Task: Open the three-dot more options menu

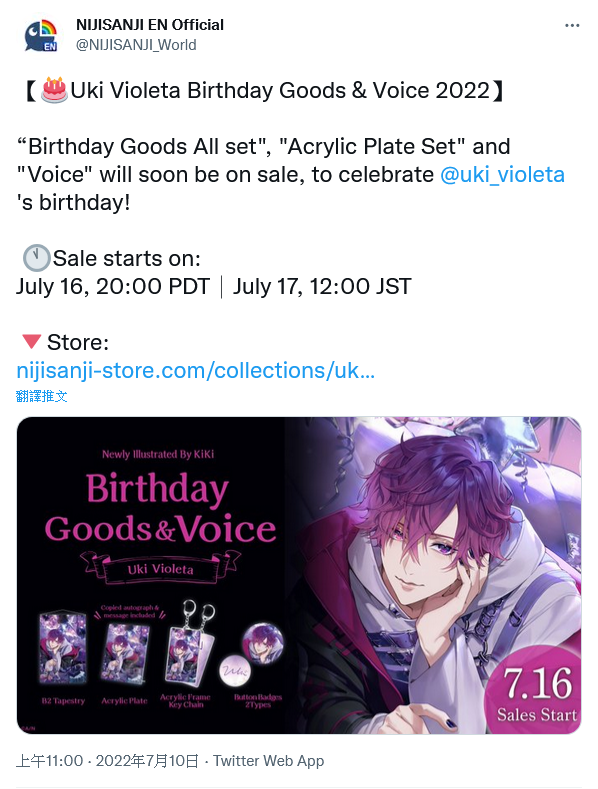Action: click(x=572, y=26)
